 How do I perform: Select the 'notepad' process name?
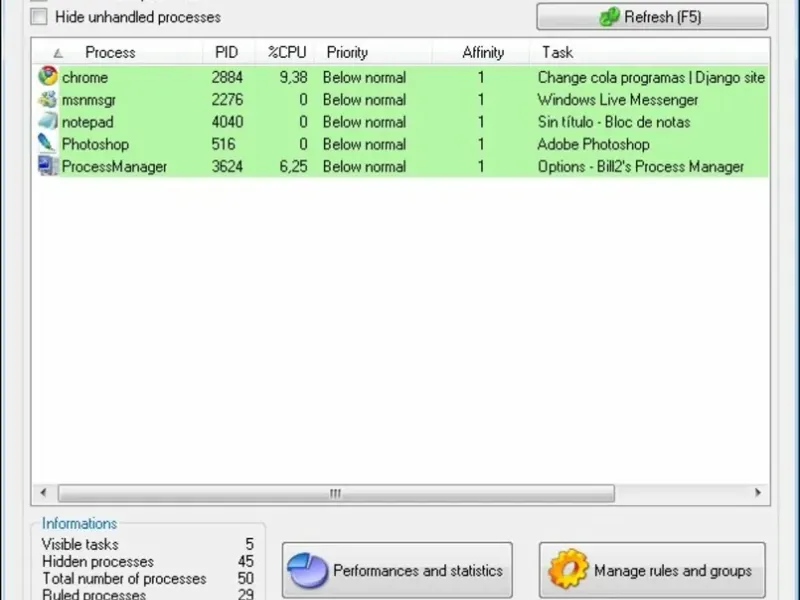coord(87,122)
